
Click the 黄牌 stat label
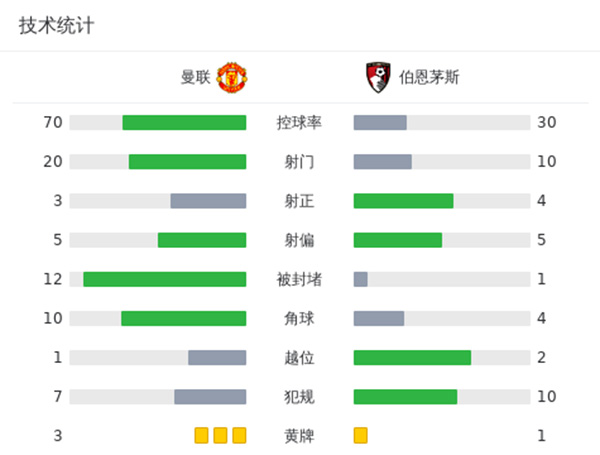click(299, 435)
